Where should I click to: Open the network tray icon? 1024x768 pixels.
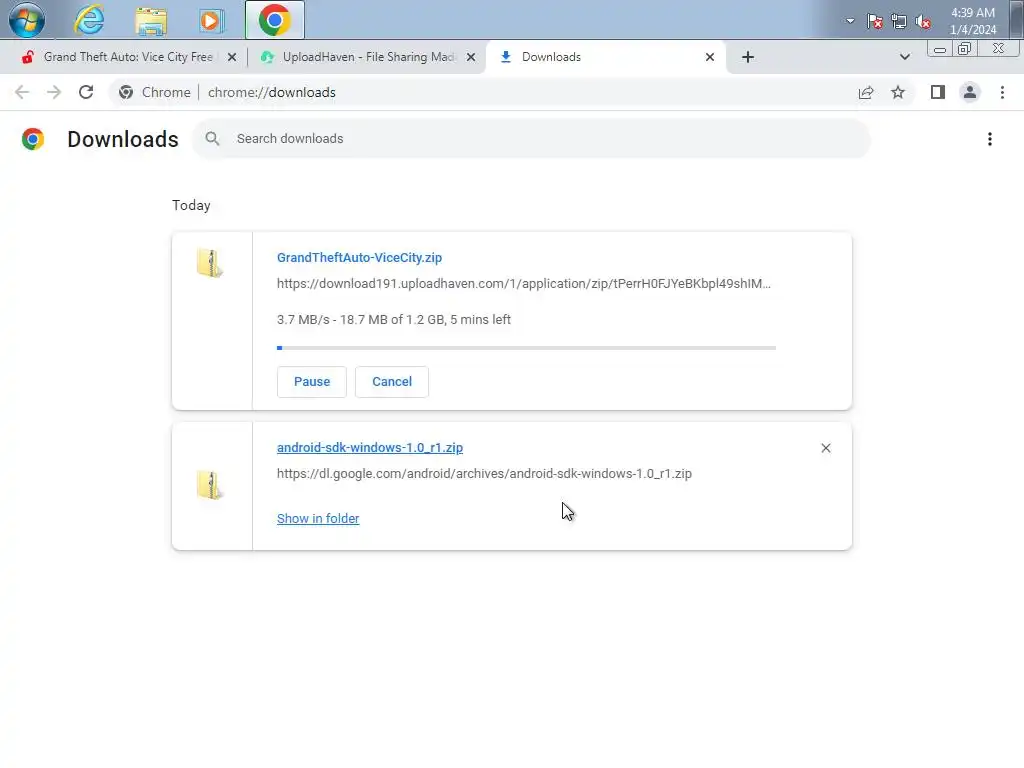tap(899, 21)
